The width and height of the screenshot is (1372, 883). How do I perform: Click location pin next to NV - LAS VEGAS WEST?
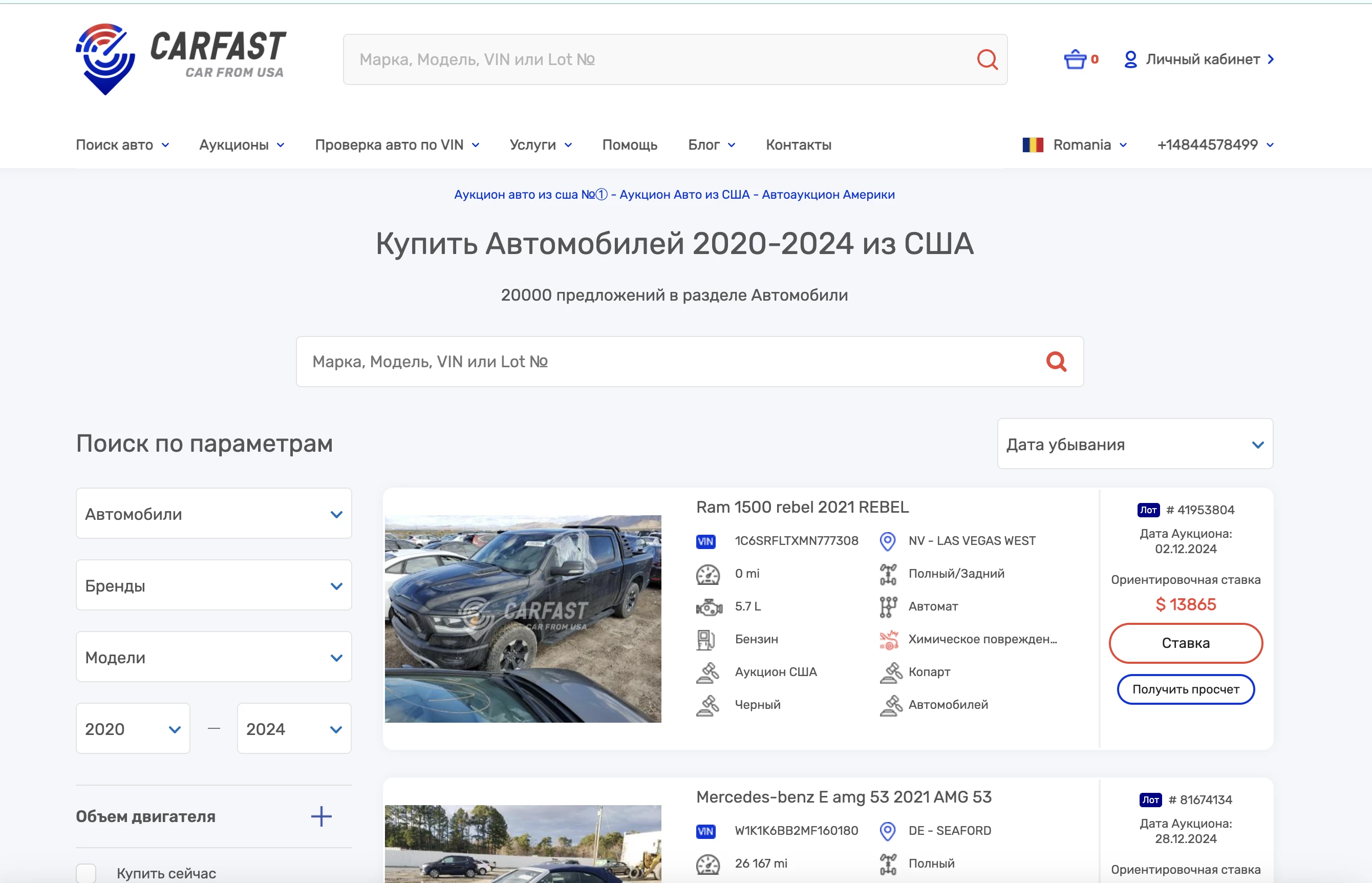coord(887,541)
